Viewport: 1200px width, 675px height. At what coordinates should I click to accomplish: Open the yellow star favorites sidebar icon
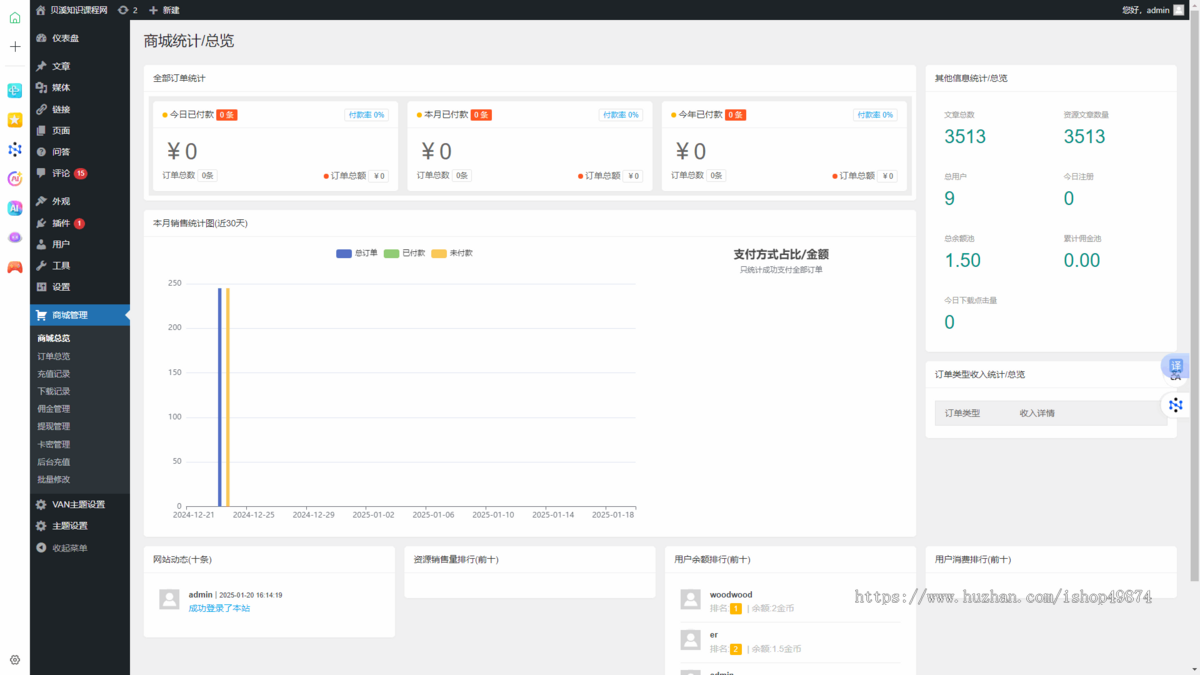[15, 120]
